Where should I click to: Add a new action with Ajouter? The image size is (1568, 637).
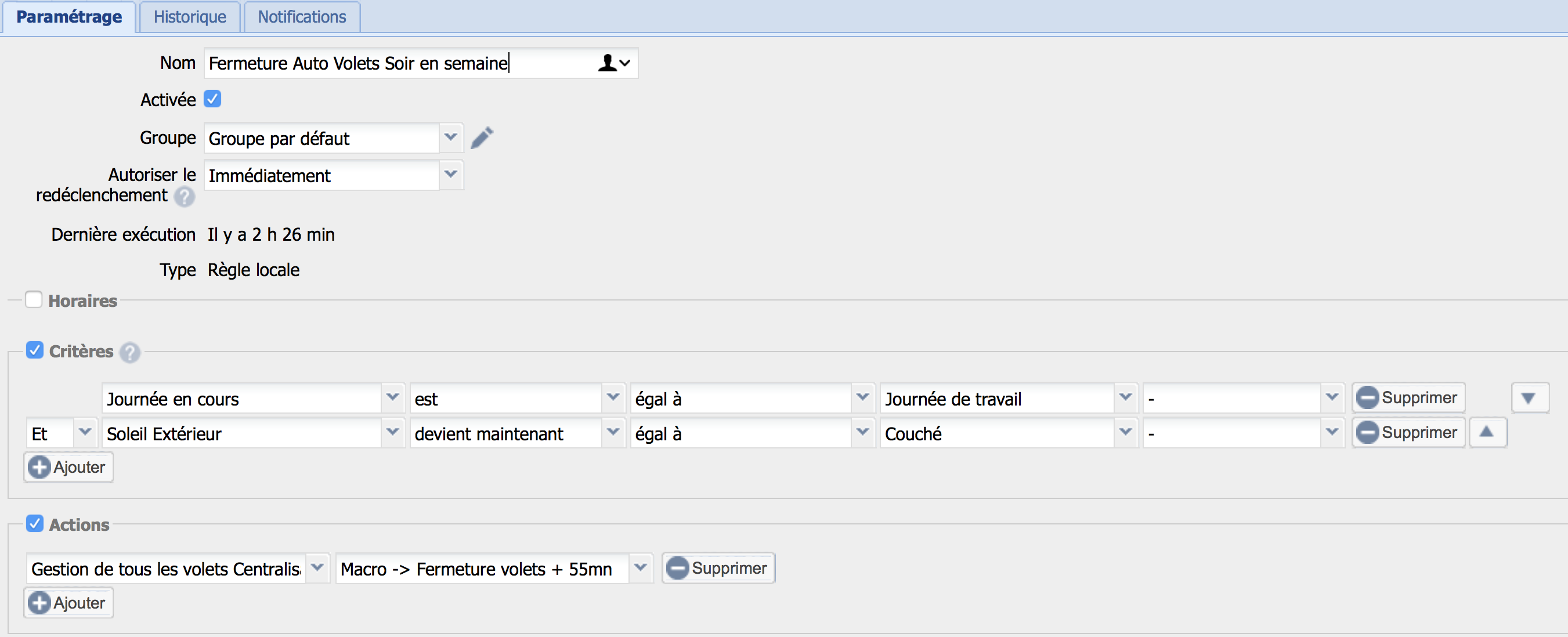coord(68,603)
